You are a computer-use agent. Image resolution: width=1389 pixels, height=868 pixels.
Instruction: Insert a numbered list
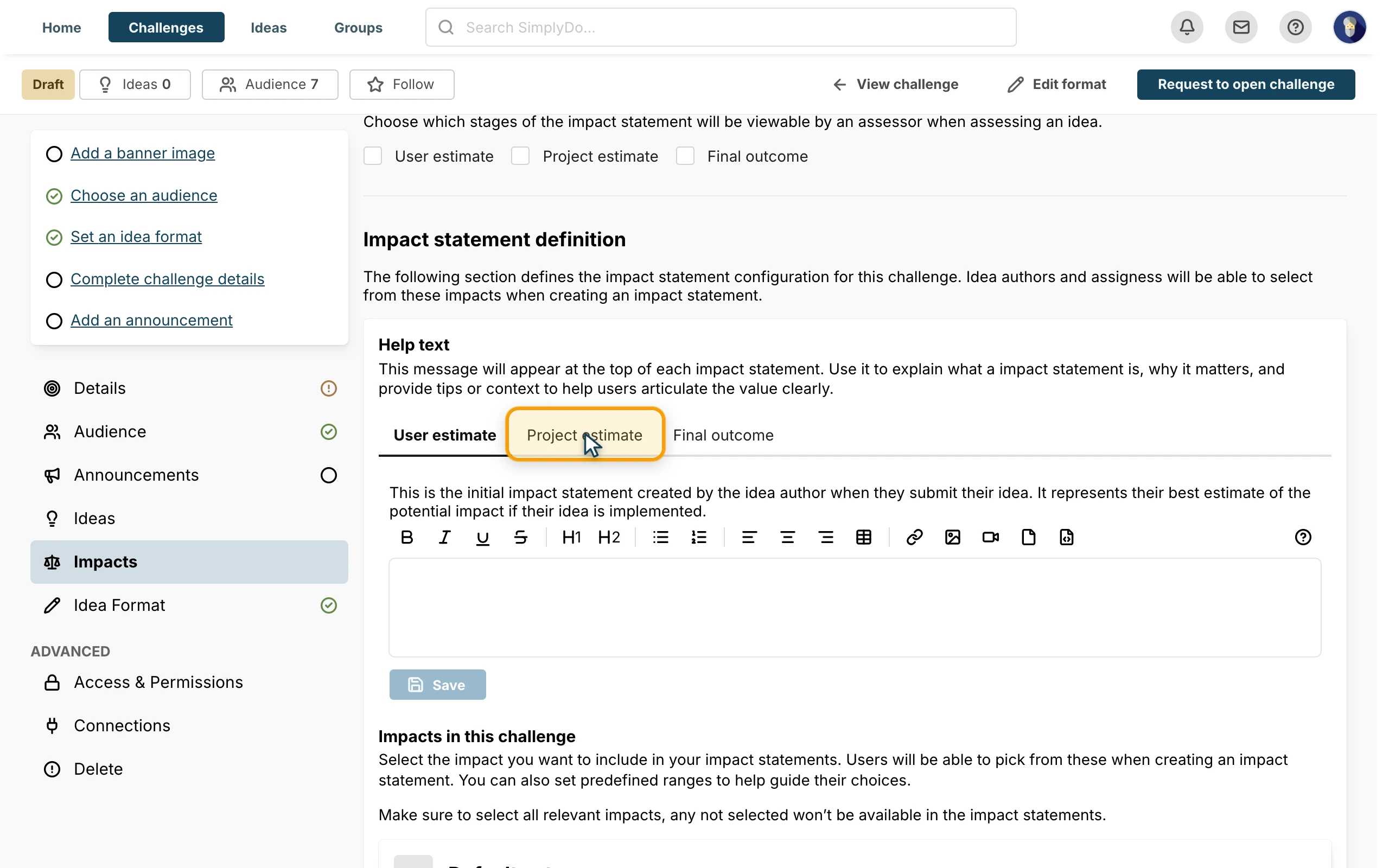coord(698,537)
